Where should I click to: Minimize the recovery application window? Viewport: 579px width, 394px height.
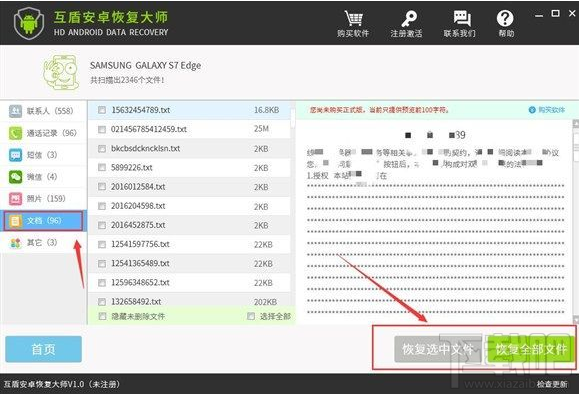pyautogui.click(x=539, y=15)
